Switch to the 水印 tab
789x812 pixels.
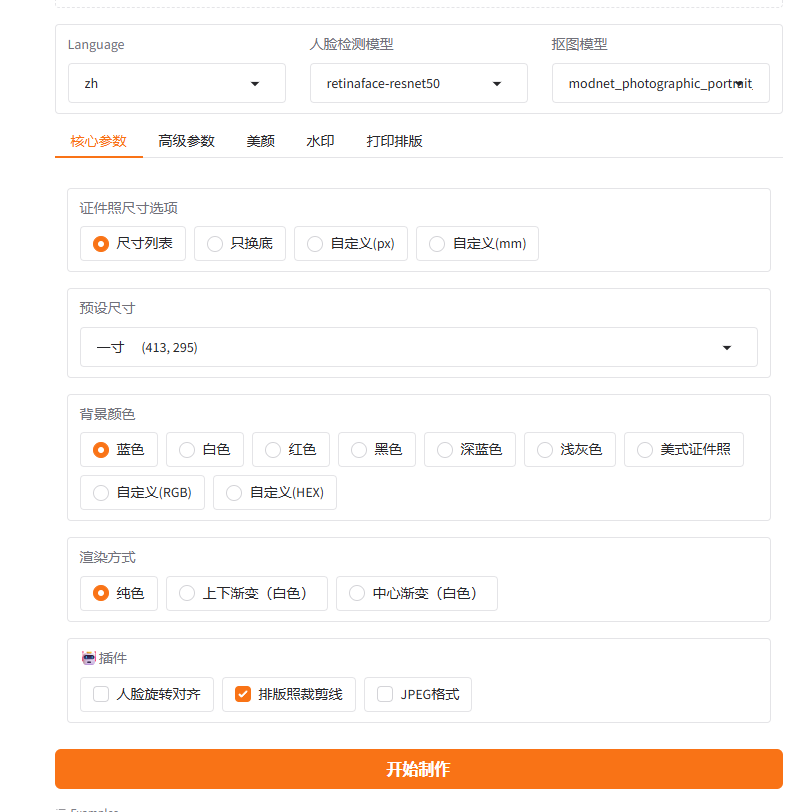pyautogui.click(x=320, y=141)
